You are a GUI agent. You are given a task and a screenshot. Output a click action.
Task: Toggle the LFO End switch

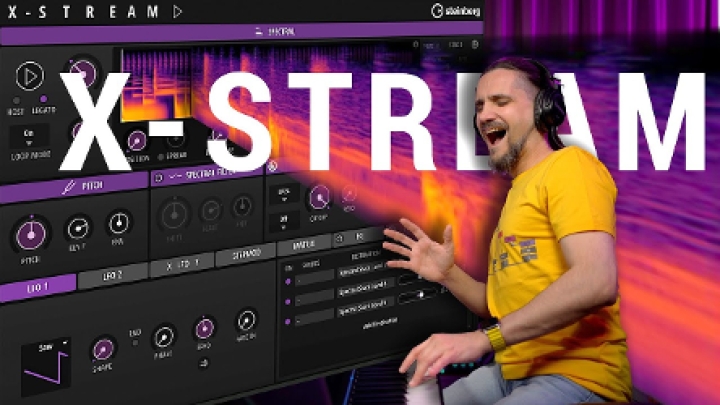click(x=135, y=343)
